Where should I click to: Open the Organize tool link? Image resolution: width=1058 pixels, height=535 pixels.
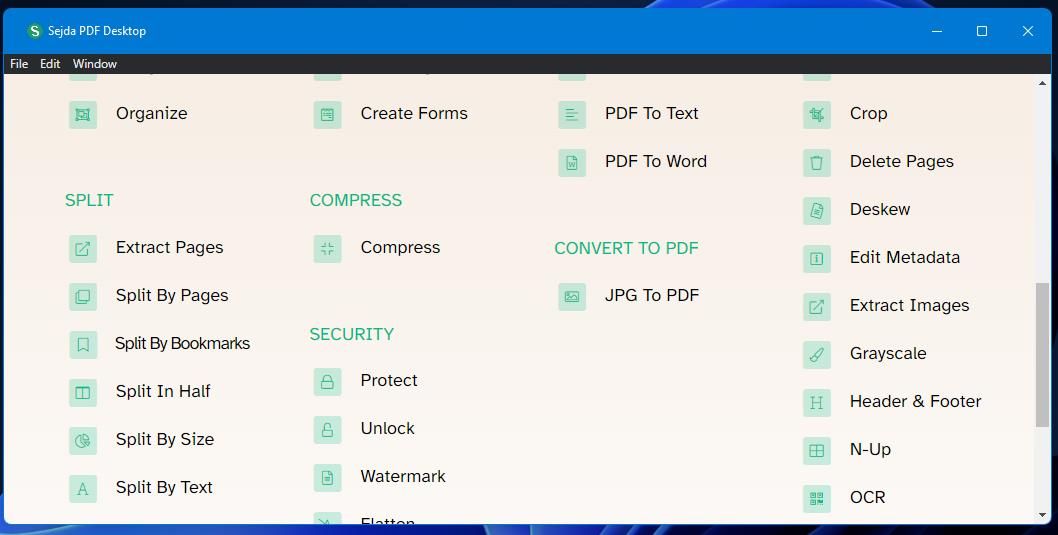(152, 113)
